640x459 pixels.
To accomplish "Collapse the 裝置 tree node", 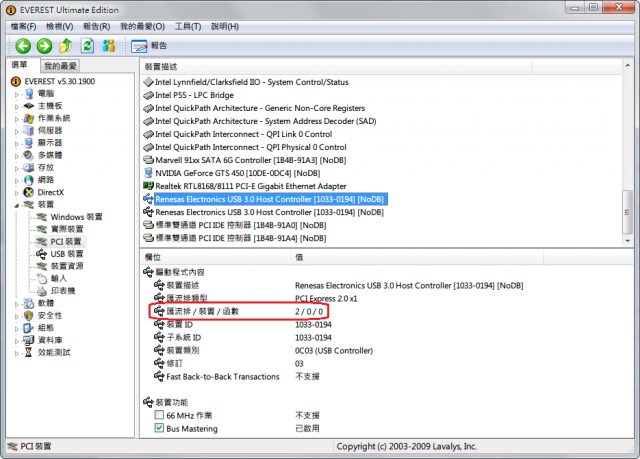I will click(x=17, y=205).
